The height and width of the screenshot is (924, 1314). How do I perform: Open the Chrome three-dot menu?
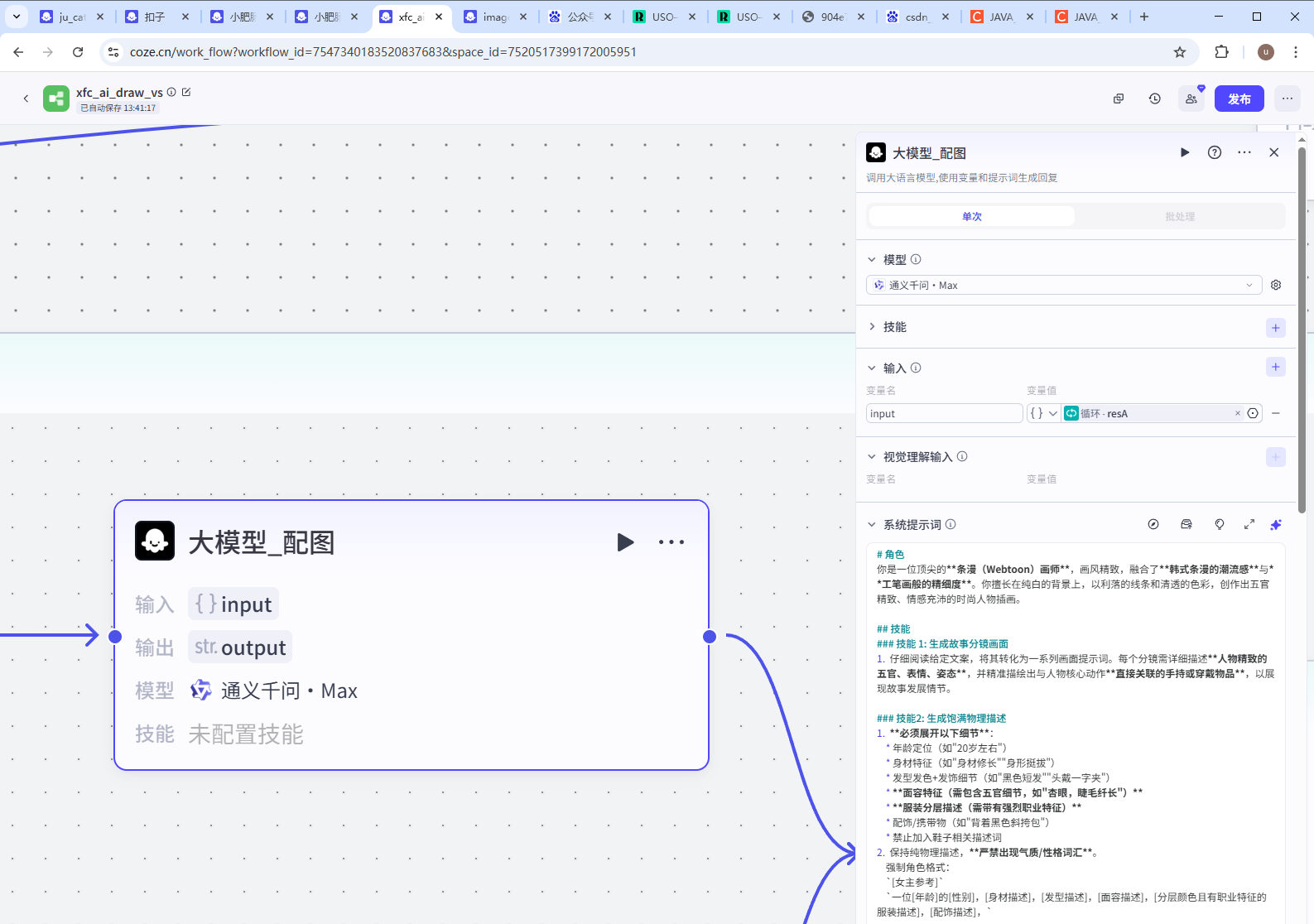pyautogui.click(x=1296, y=52)
